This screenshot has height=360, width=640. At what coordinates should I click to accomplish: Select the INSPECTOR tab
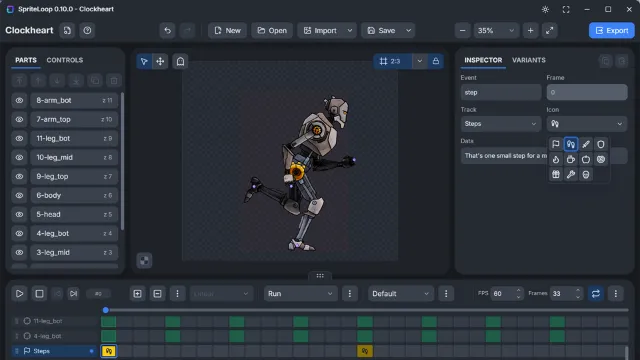point(483,60)
